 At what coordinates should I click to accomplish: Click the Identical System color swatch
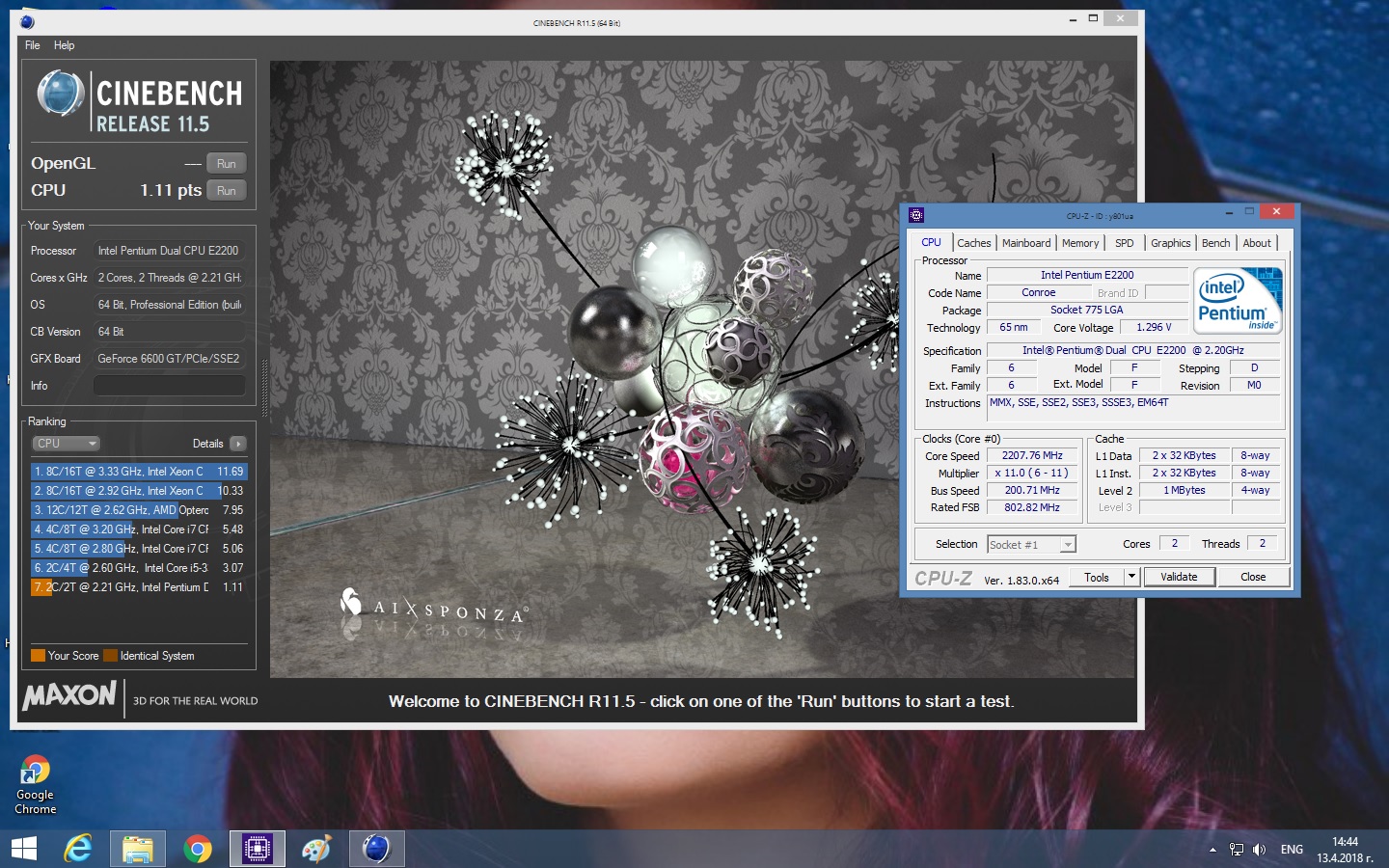[x=110, y=656]
